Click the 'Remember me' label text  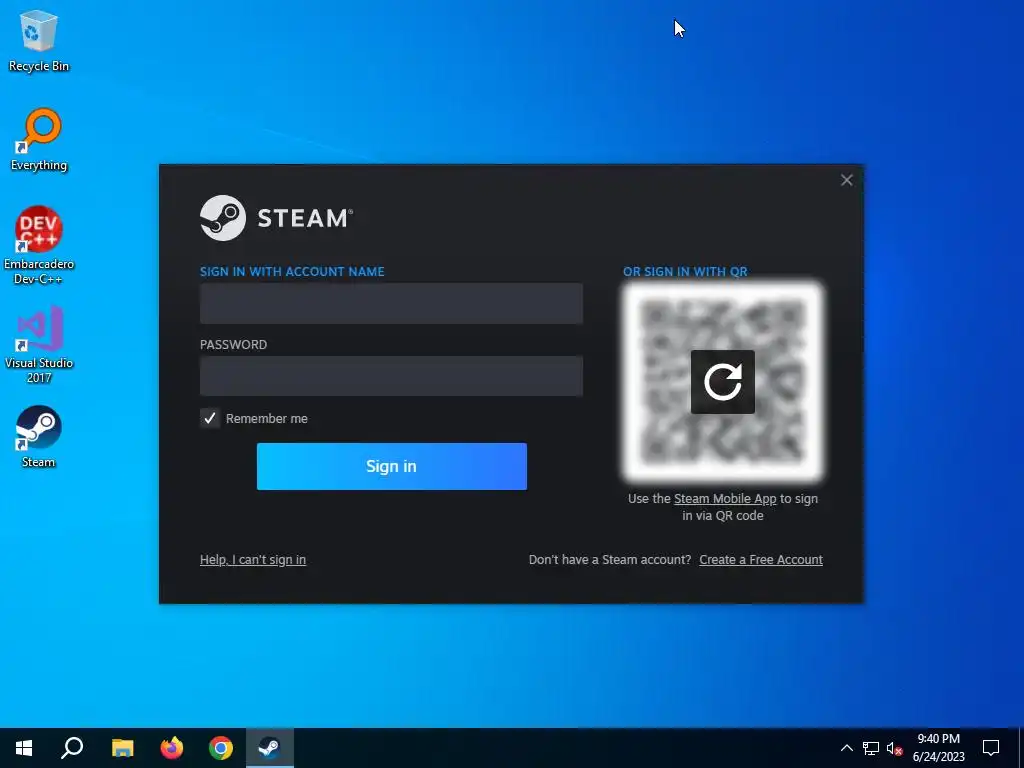pyautogui.click(x=266, y=419)
